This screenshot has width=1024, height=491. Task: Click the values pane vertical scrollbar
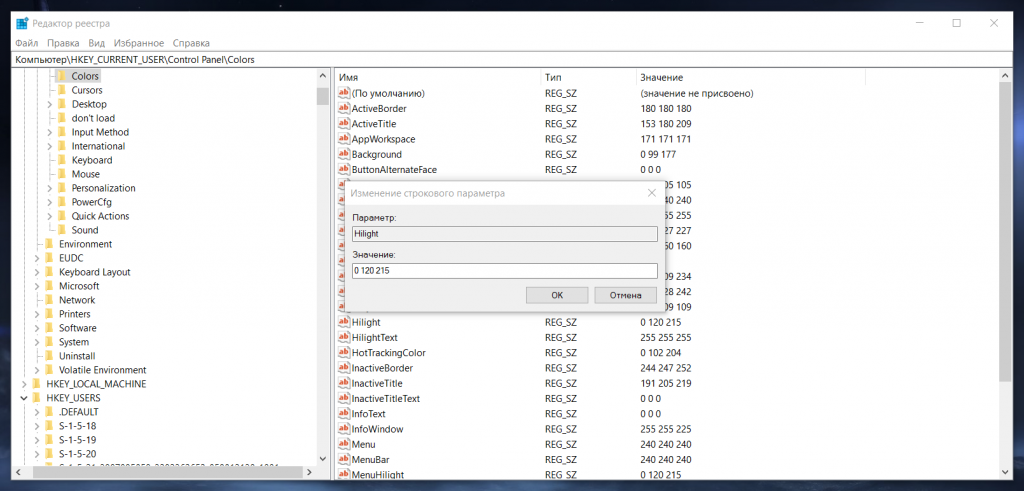click(x=1006, y=232)
